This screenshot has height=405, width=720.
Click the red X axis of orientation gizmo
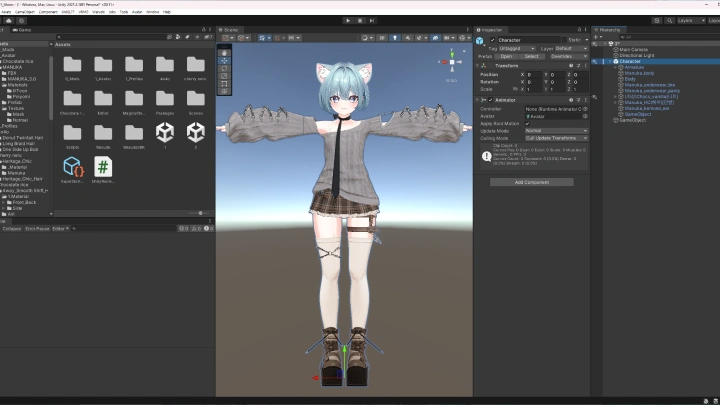444,62
